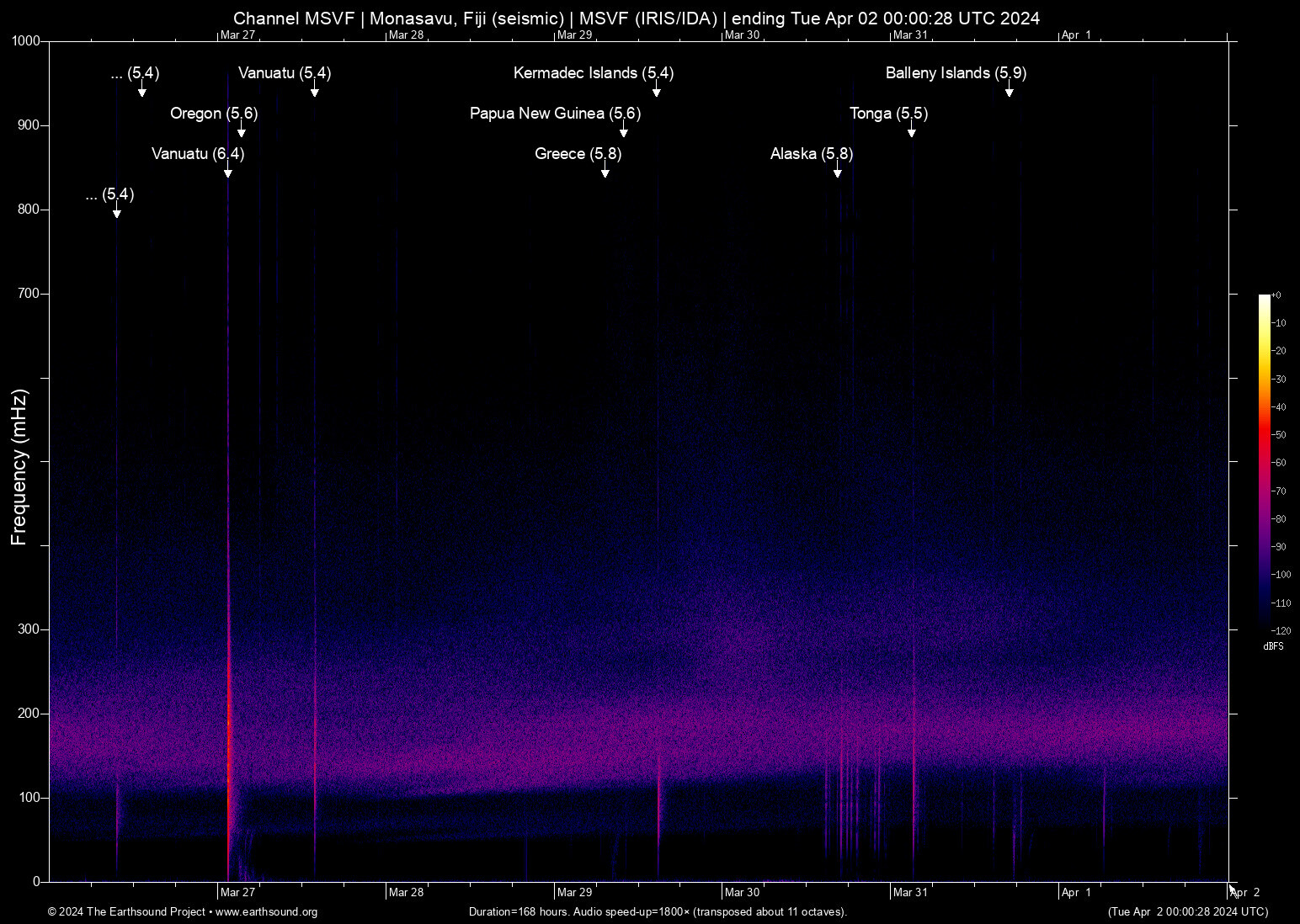This screenshot has height=924, width=1300.
Task: Select the Balleny Islands (5.9) label
Action: tap(956, 73)
